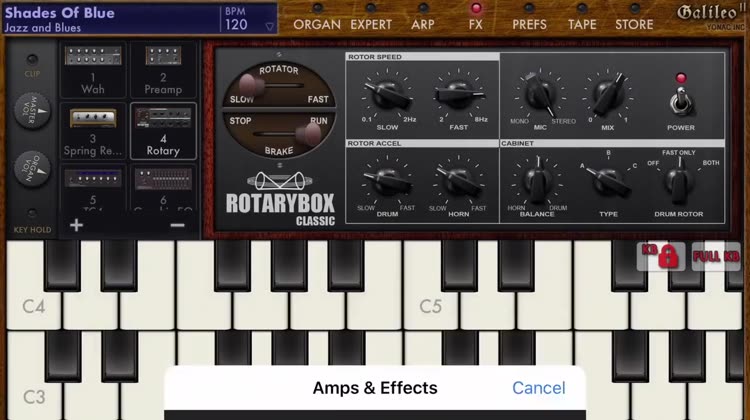The height and width of the screenshot is (420, 750).
Task: Click the Rotor Accel DRUM knob
Action: click(387, 181)
